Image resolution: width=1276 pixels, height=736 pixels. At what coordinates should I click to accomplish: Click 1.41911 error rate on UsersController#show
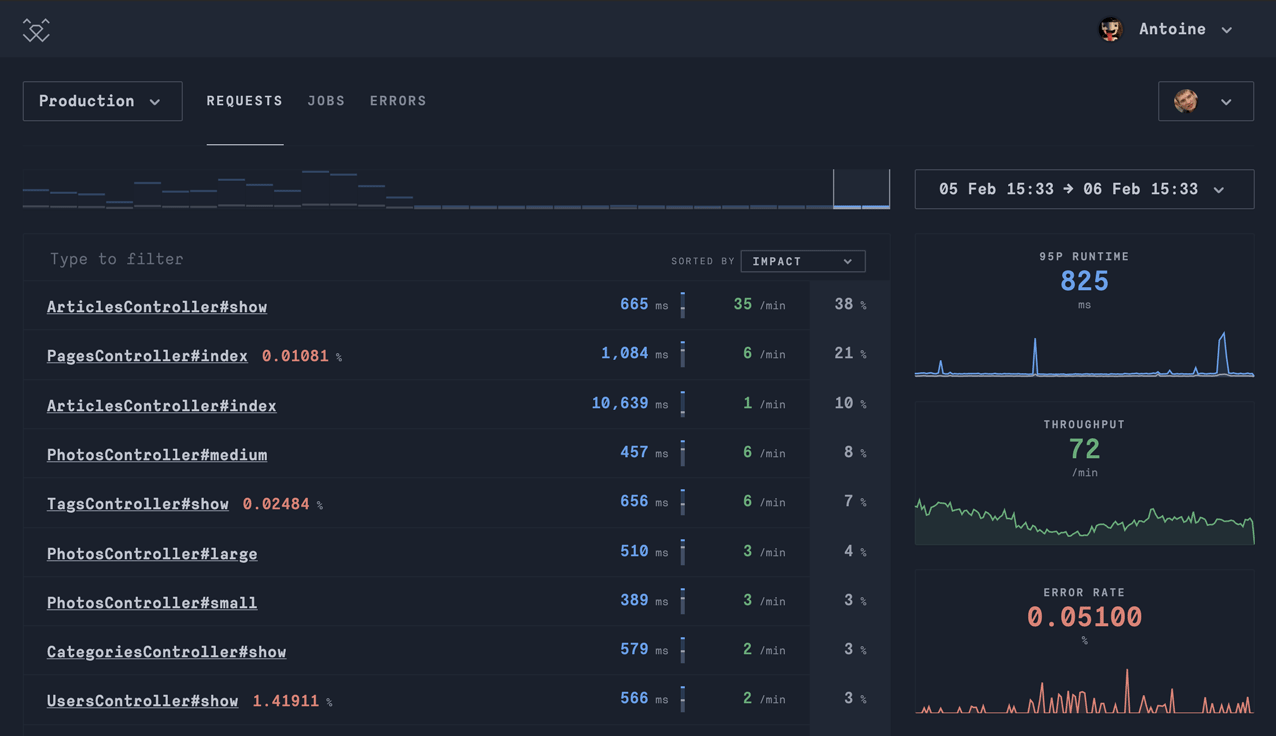[x=292, y=701]
